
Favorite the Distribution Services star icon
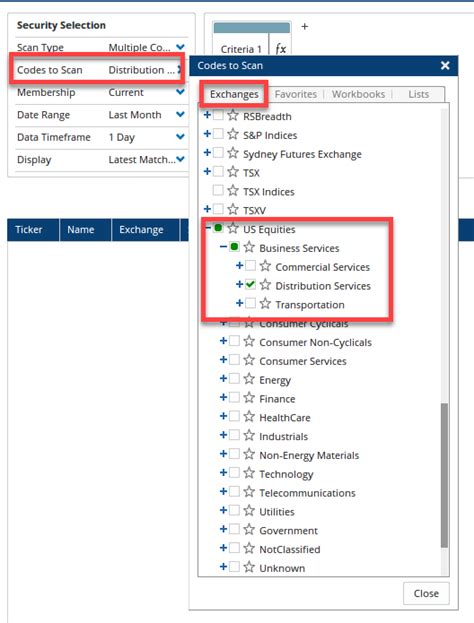(x=265, y=285)
